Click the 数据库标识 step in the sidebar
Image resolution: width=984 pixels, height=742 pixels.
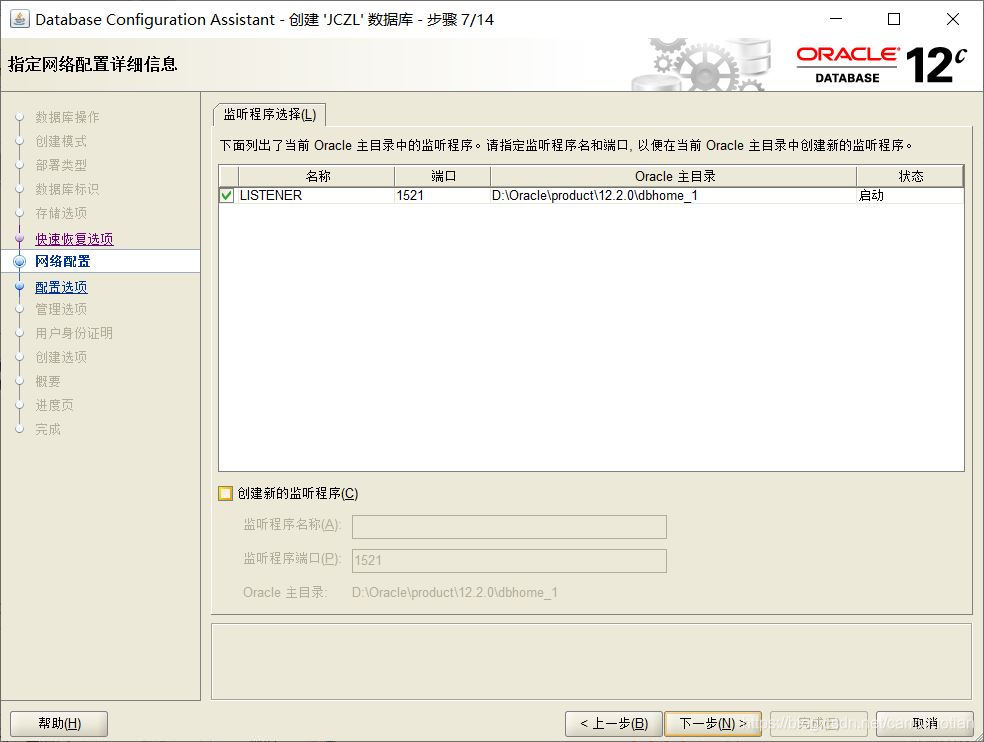click(67, 189)
